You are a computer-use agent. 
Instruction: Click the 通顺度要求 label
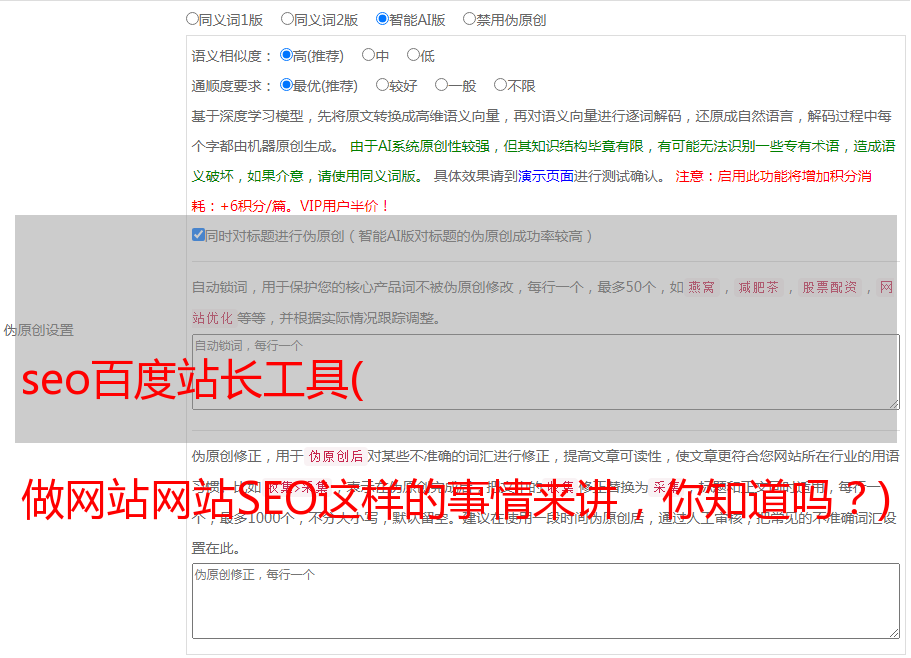click(231, 86)
